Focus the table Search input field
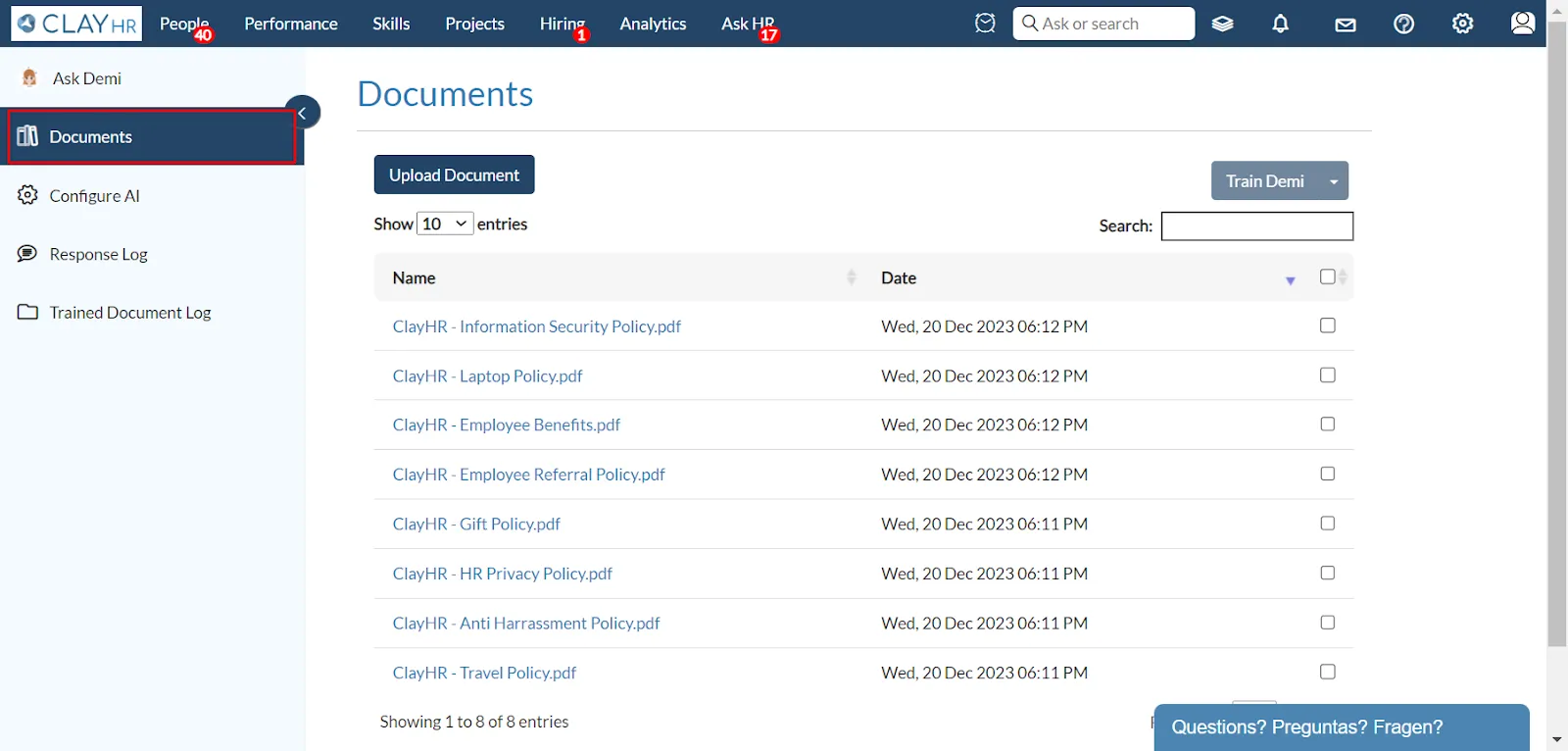This screenshot has height=751, width=1568. click(1257, 226)
